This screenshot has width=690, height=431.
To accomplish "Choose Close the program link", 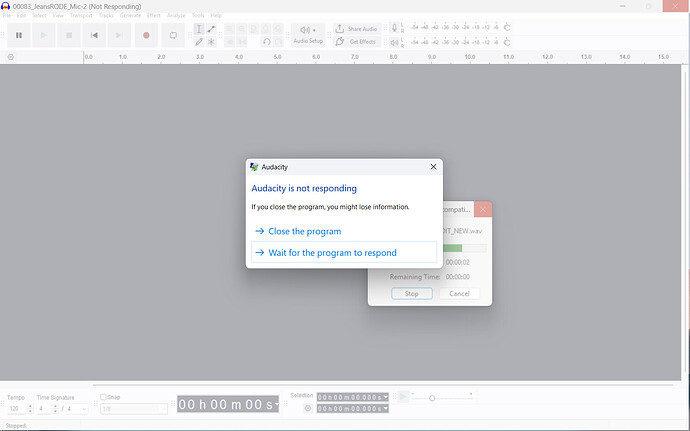I will coord(305,231).
